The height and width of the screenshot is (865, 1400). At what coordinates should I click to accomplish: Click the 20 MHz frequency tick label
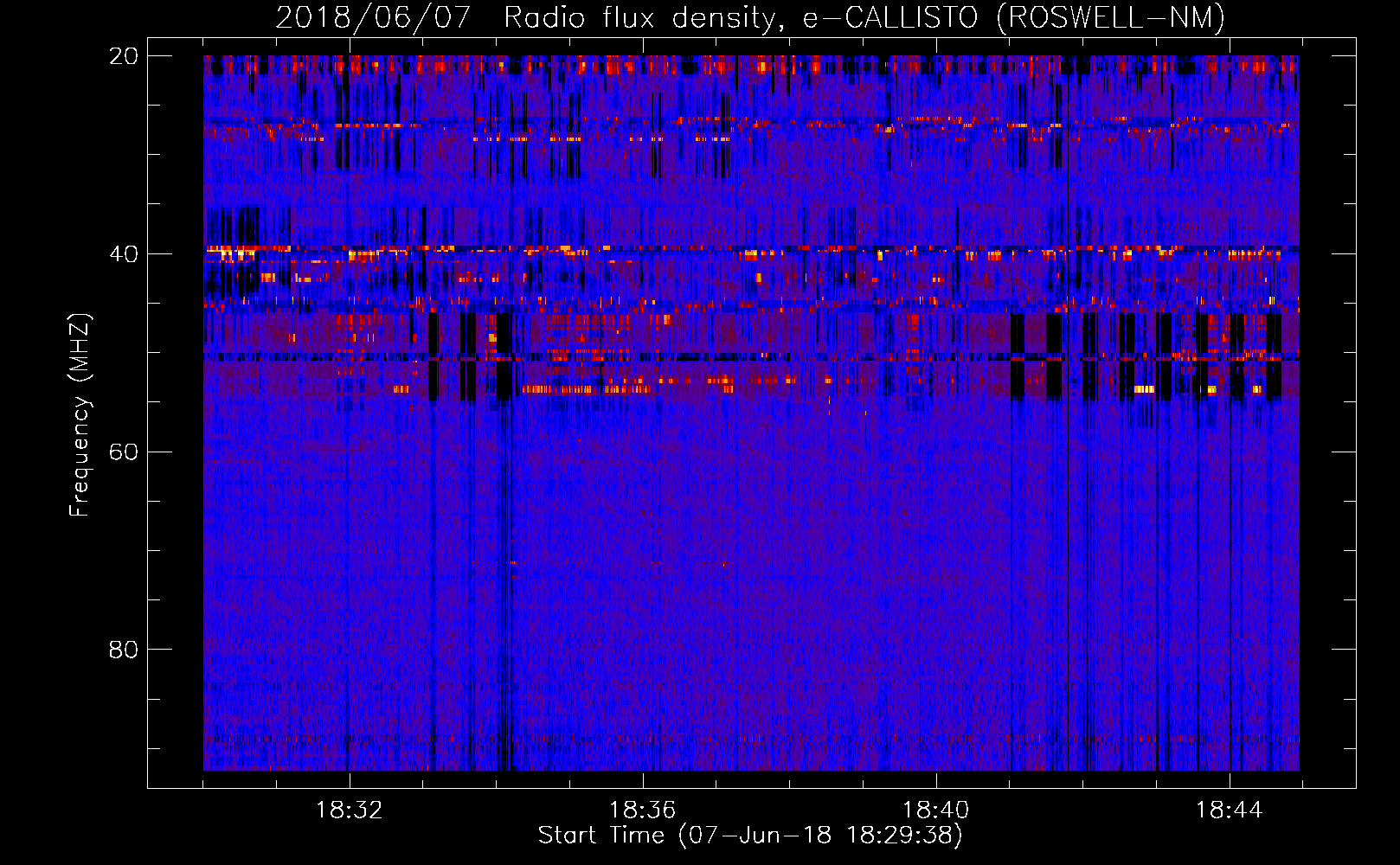click(x=123, y=56)
